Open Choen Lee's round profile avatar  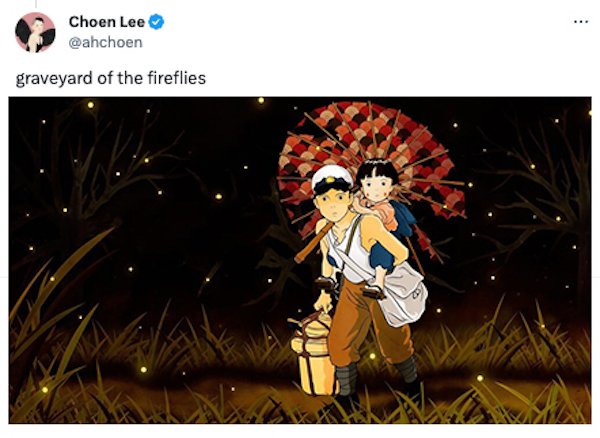click(x=35, y=32)
